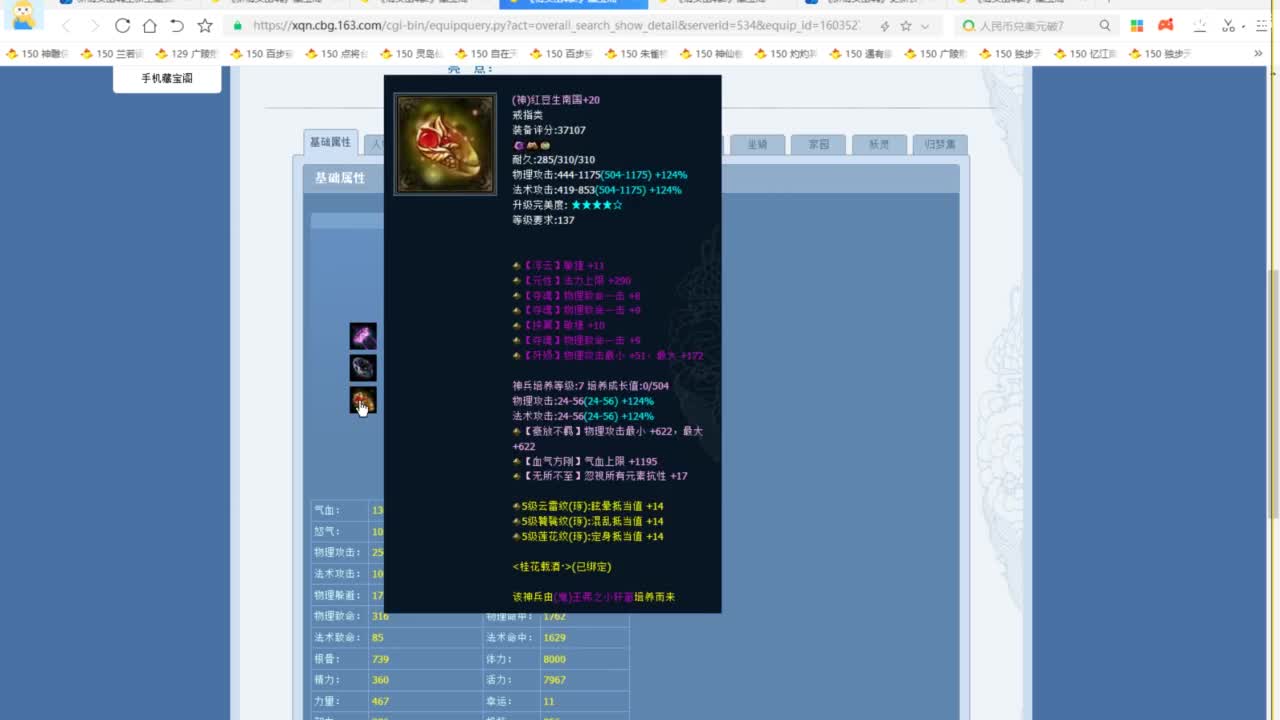Click the item name 红豆生南国+20

click(x=556, y=100)
